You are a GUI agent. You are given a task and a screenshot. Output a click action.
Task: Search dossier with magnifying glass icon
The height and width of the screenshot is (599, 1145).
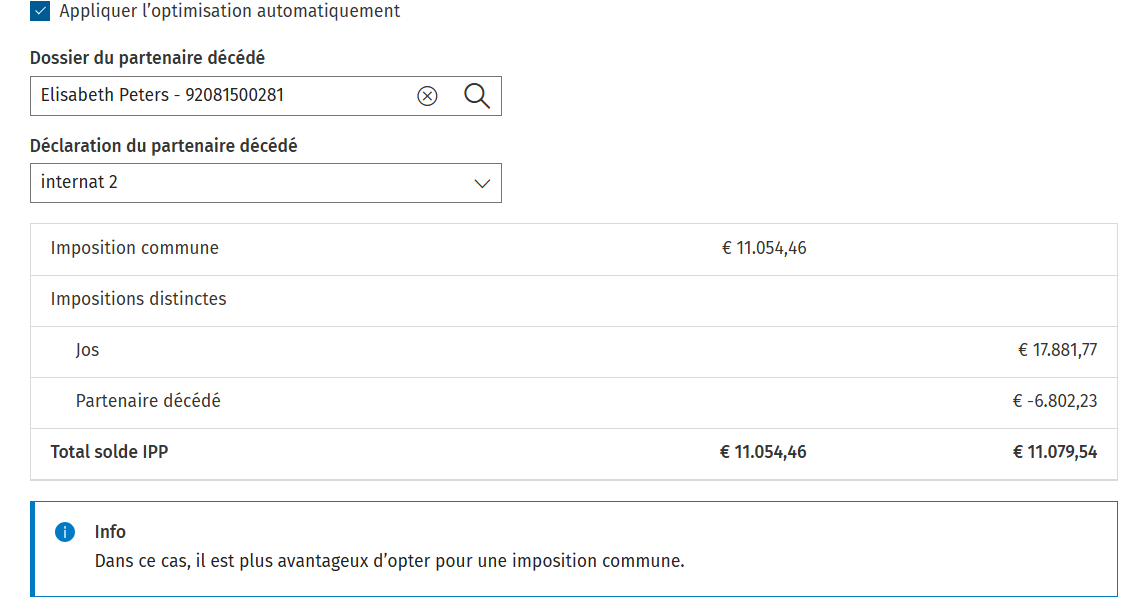[477, 96]
